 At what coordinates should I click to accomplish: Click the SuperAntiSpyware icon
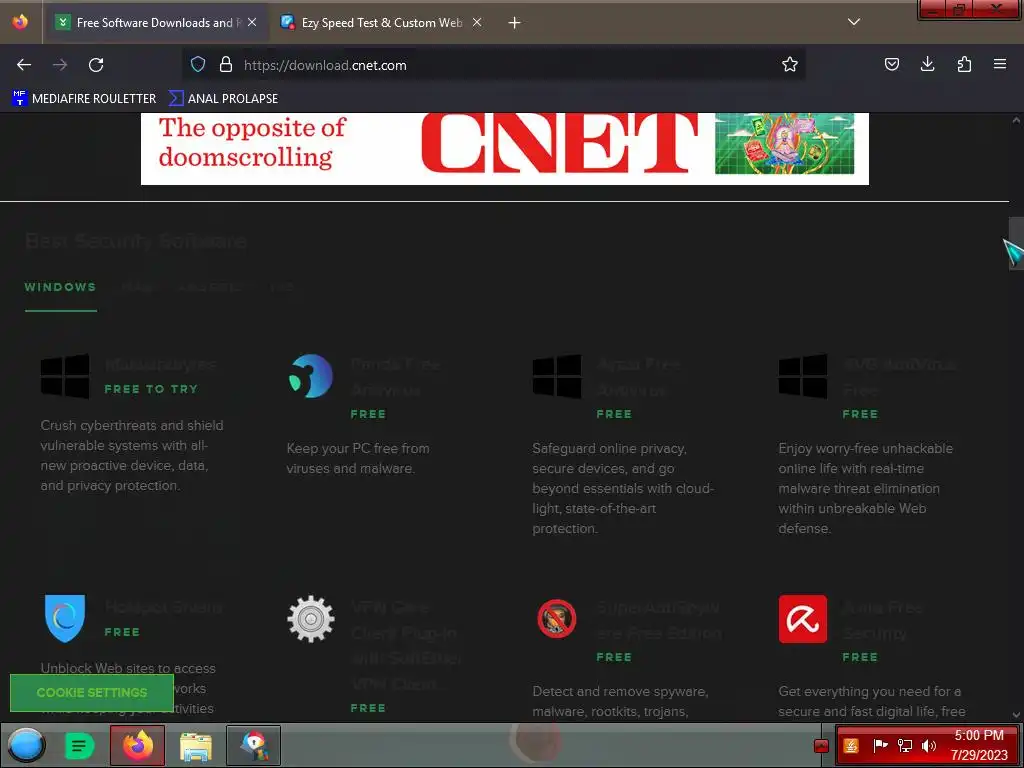click(x=556, y=618)
